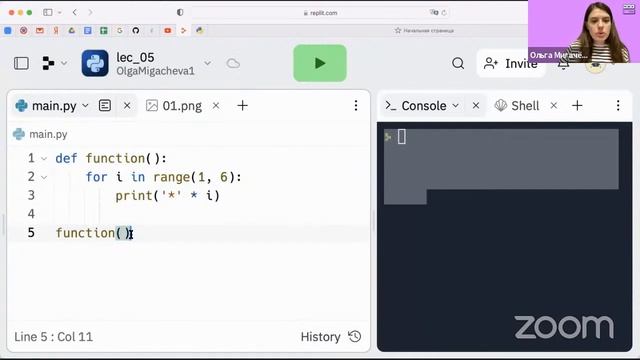The width and height of the screenshot is (640, 360).
Task: Click the function() call on line 5
Action: 94,233
